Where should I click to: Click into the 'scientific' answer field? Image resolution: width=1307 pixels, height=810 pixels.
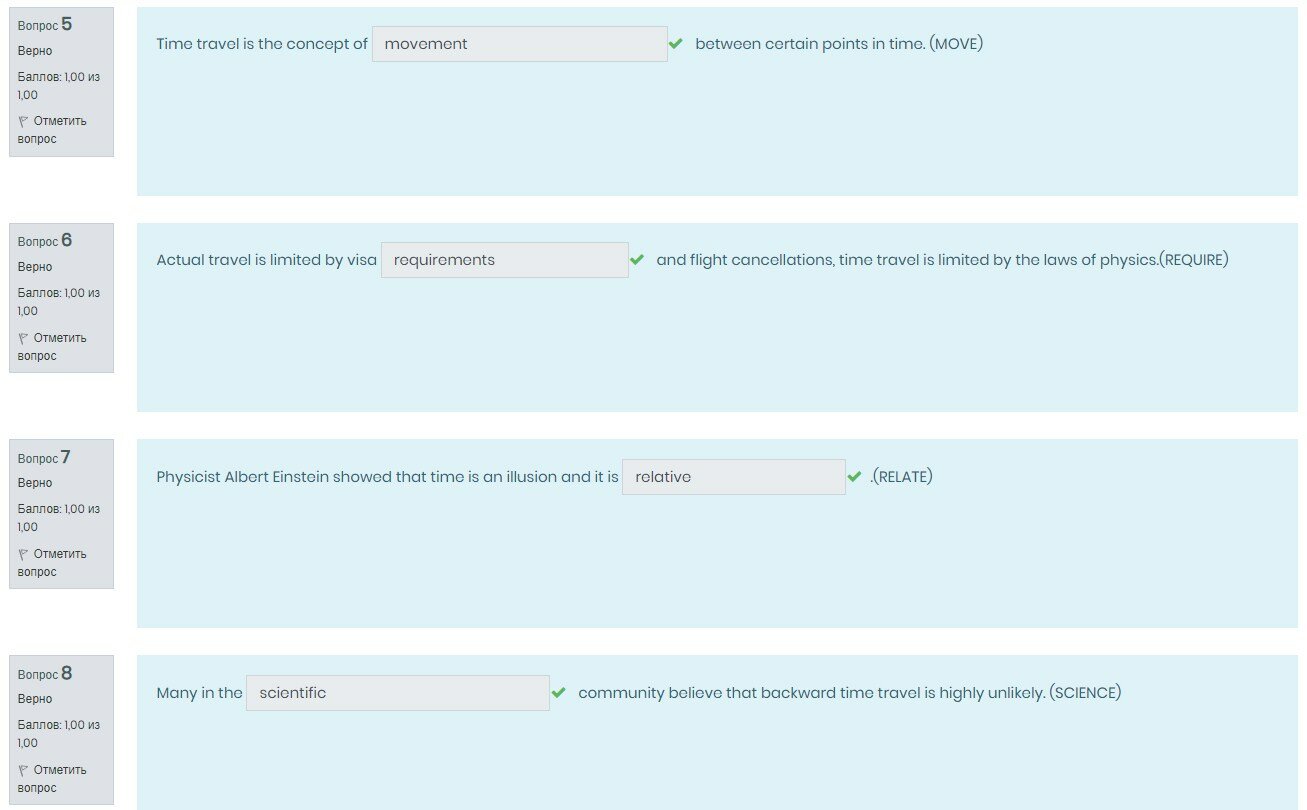tap(397, 693)
